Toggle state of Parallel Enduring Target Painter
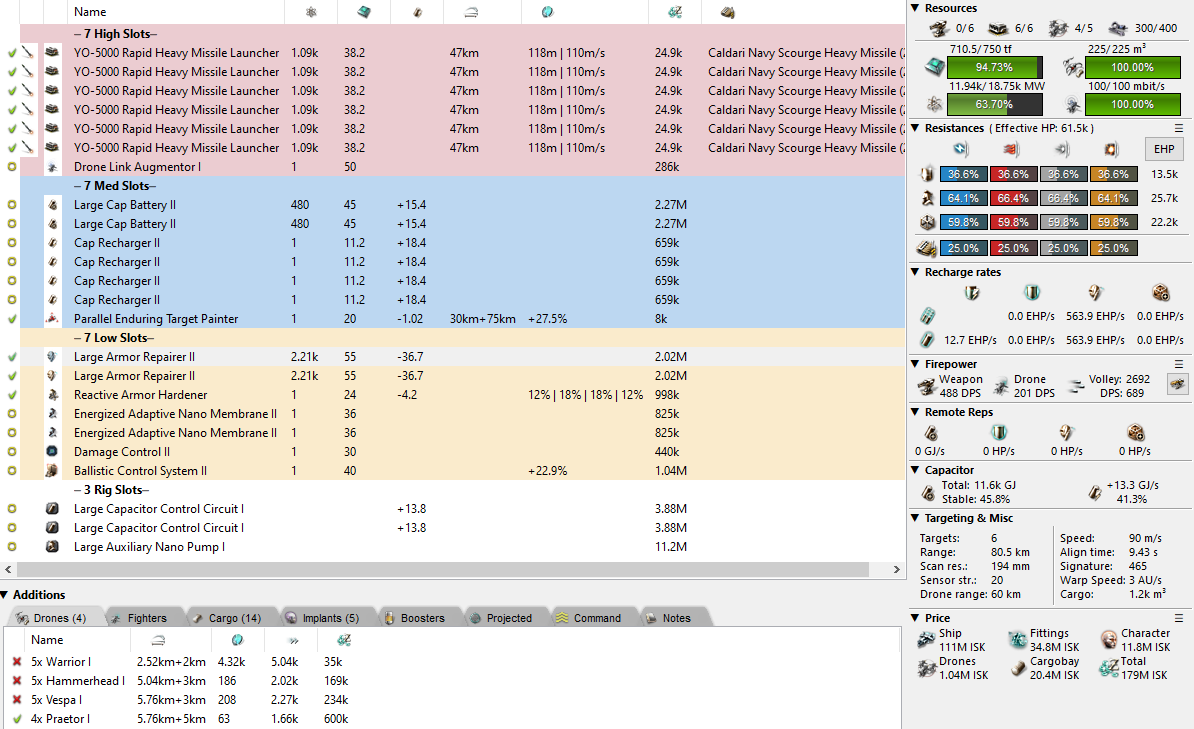Viewport: 1194px width, 729px height. pyautogui.click(x=11, y=319)
